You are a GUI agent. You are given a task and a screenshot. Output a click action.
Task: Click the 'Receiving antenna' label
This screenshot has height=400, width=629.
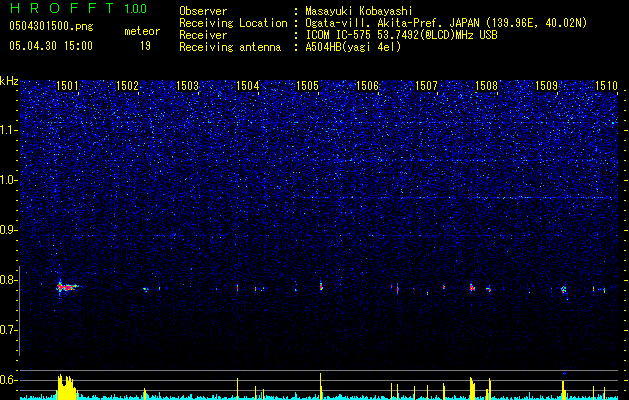point(230,47)
